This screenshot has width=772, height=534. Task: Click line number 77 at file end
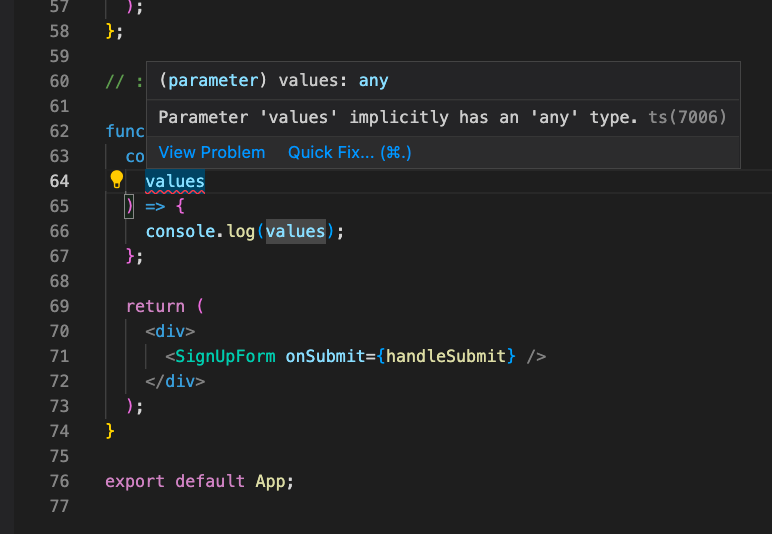coord(58,506)
